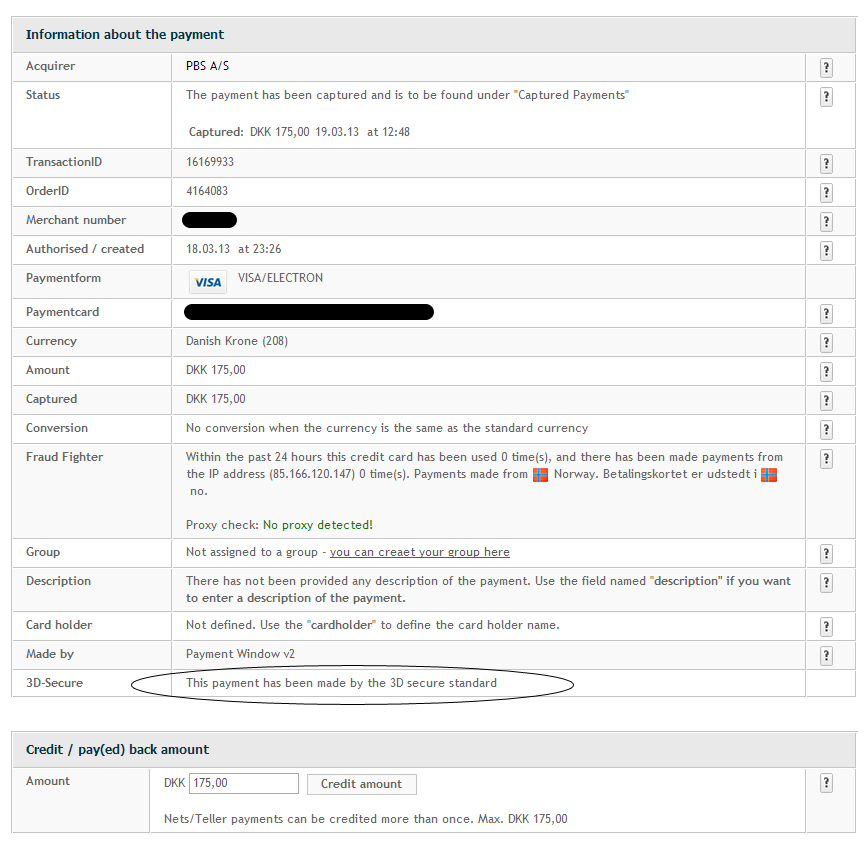Click the 'Not defined. Use the cardholder' text
Viewport: 867px width, 848px height.
pos(373,625)
